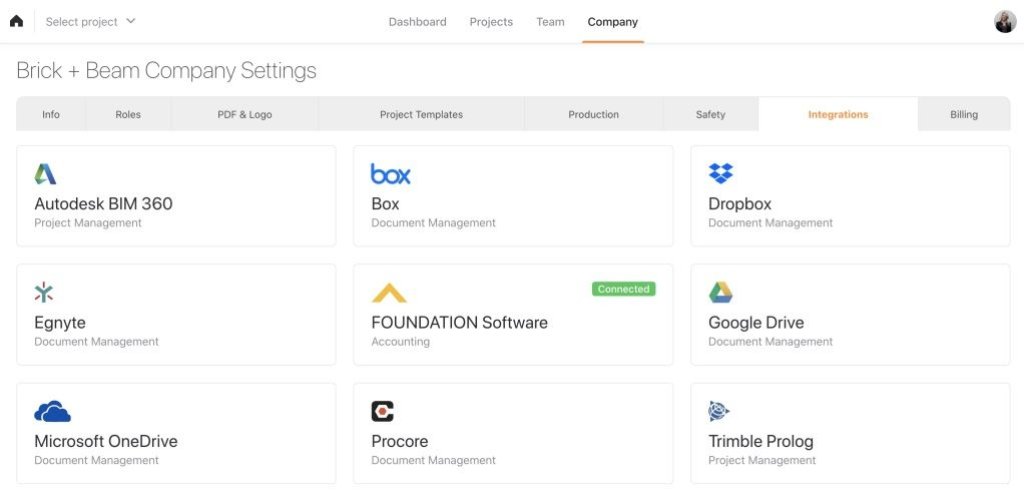The image size is (1024, 501).
Task: Click the Dropbox logo icon
Action: 720,173
